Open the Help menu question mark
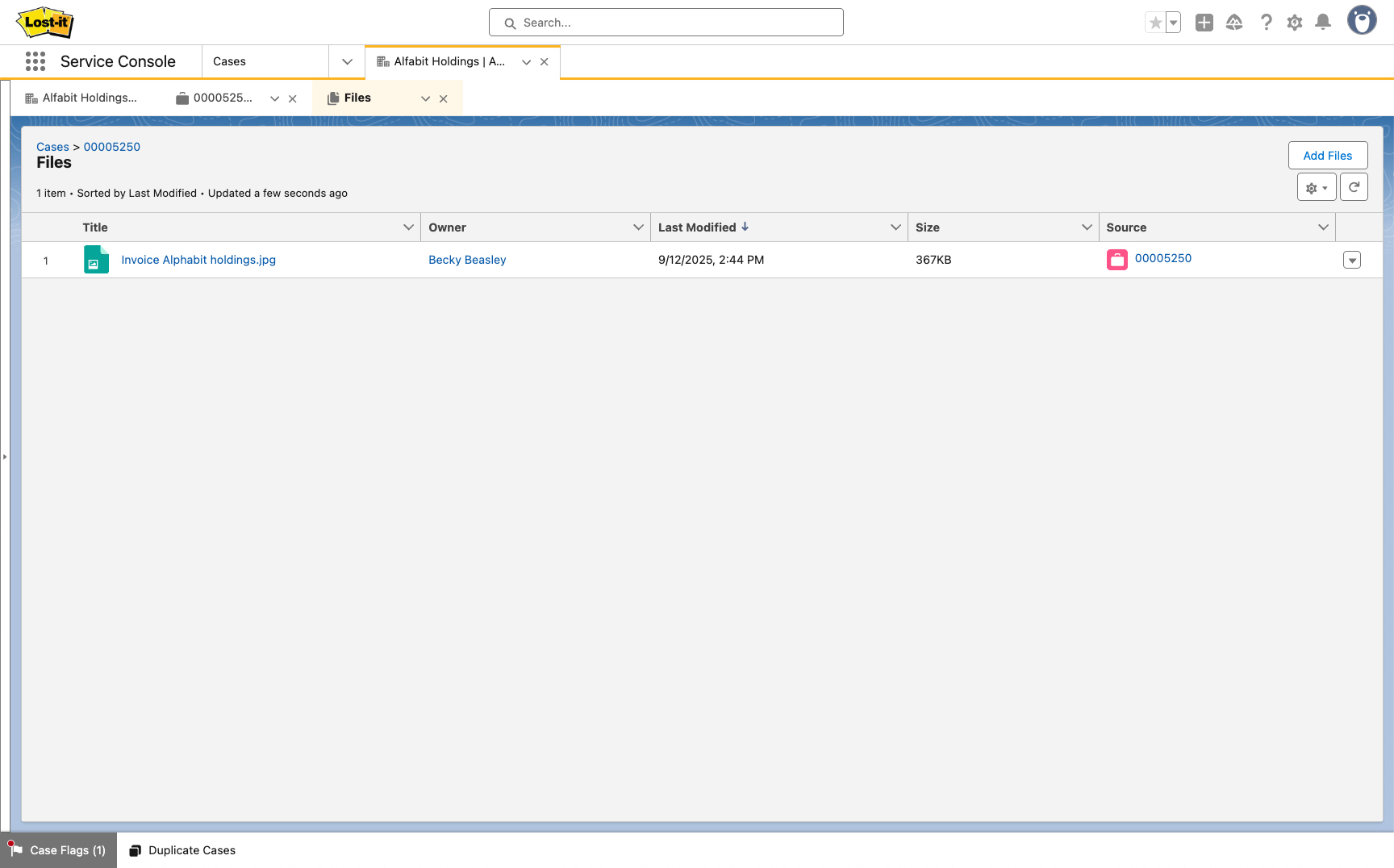The height and width of the screenshot is (868, 1394). [1266, 23]
